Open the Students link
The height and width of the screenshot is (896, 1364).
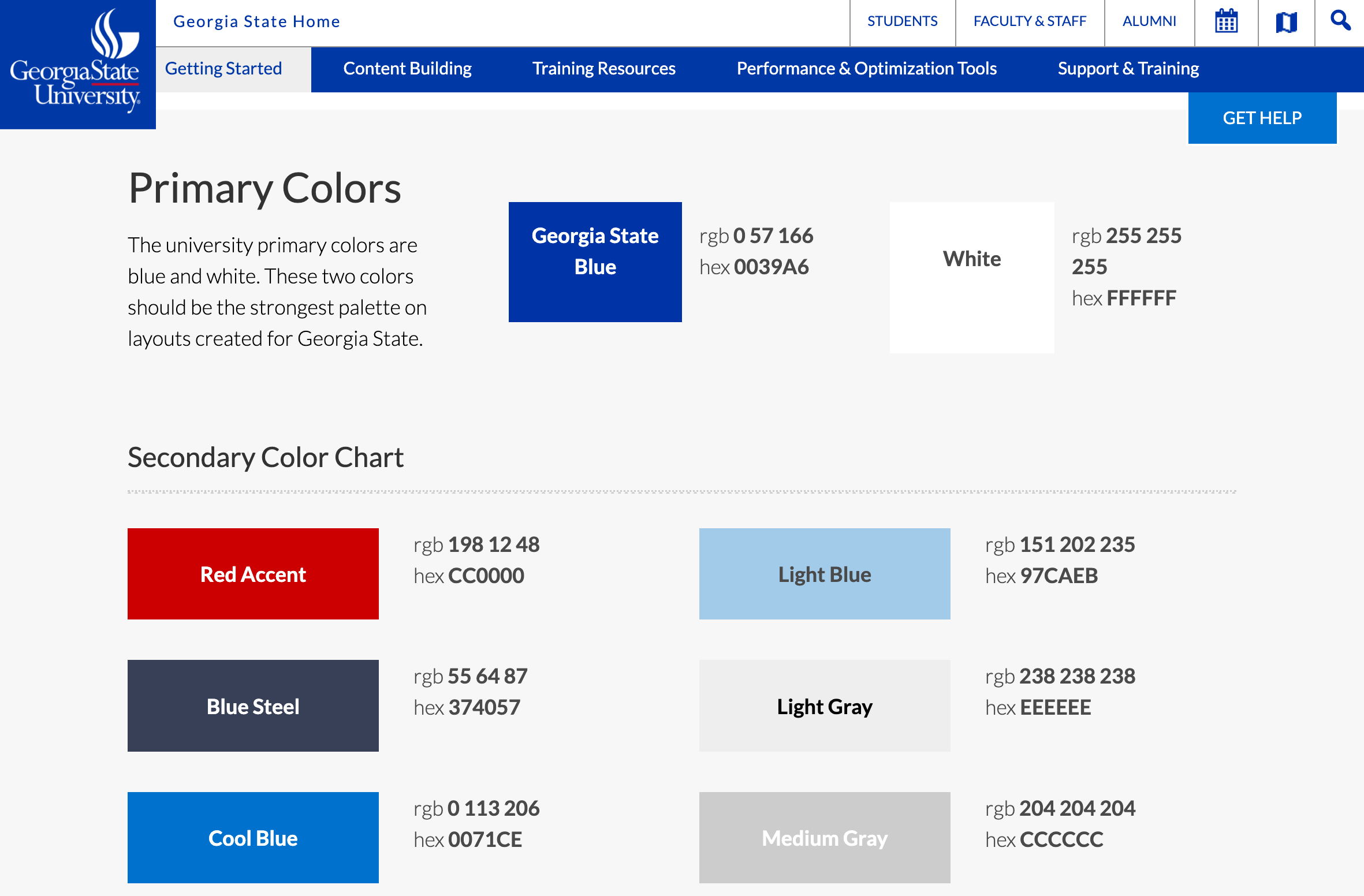click(x=902, y=21)
